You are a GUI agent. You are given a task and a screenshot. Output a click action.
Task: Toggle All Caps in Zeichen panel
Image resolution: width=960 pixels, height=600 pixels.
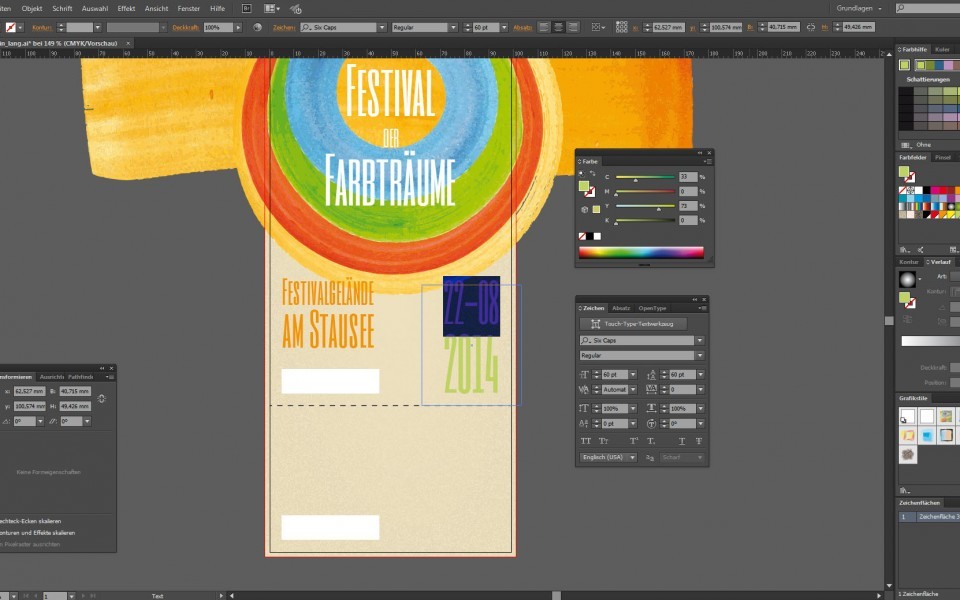(586, 441)
